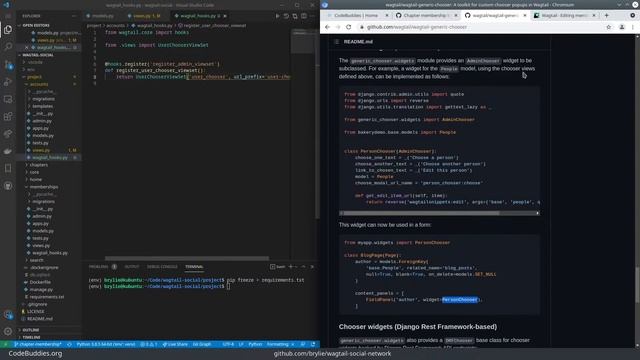Click the remote indicator in status bar
Screen dimensions: 640x360
pos(5,344)
